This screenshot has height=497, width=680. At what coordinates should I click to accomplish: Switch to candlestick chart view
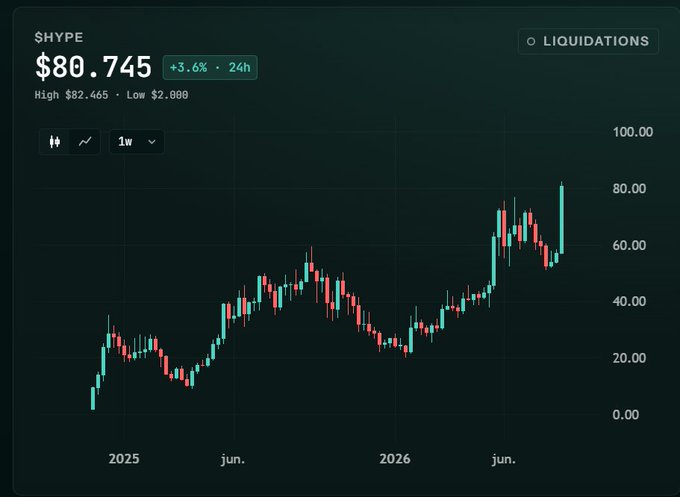pos(55,142)
